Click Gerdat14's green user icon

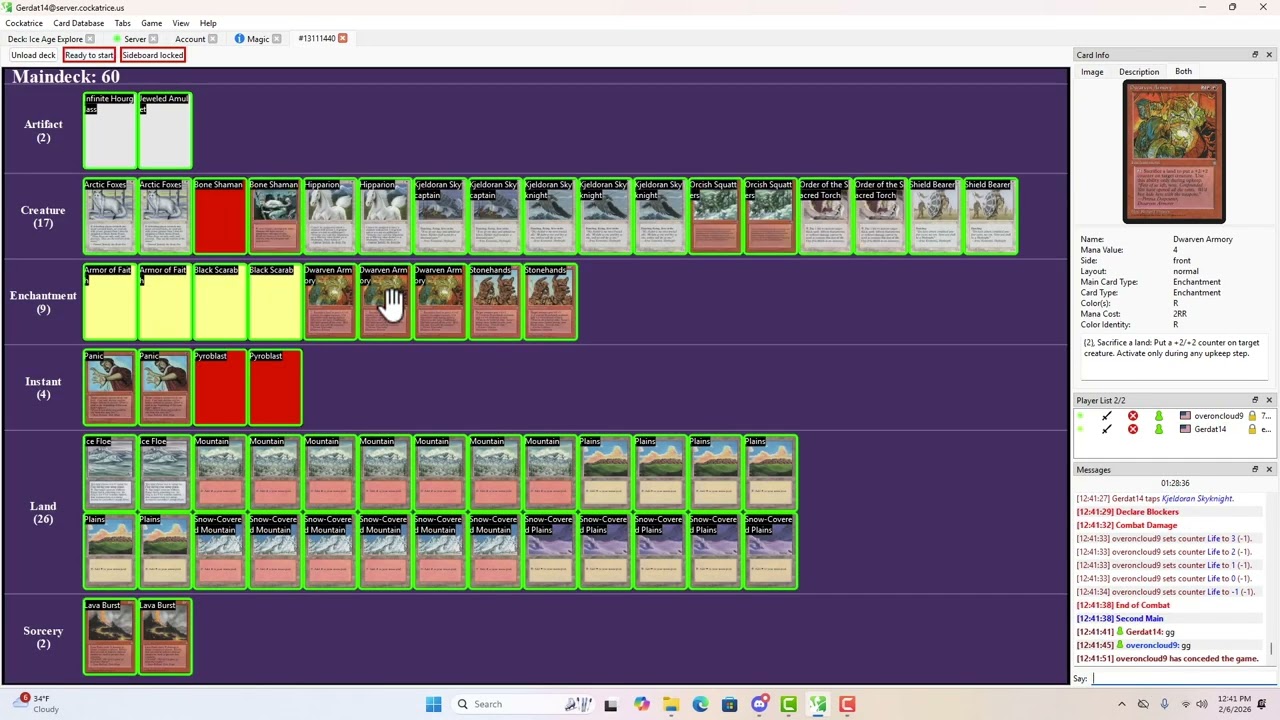pos(1158,429)
